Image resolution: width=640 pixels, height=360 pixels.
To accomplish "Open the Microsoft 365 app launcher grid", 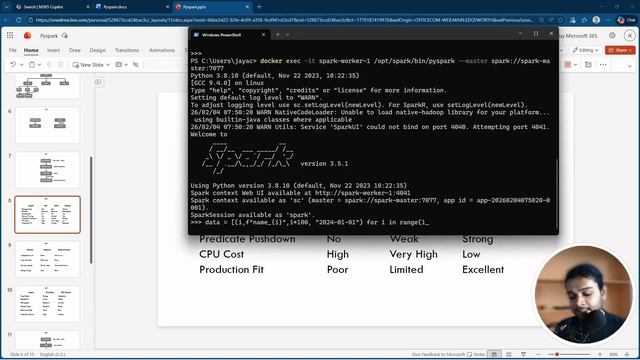I will pyautogui.click(x=10, y=36).
